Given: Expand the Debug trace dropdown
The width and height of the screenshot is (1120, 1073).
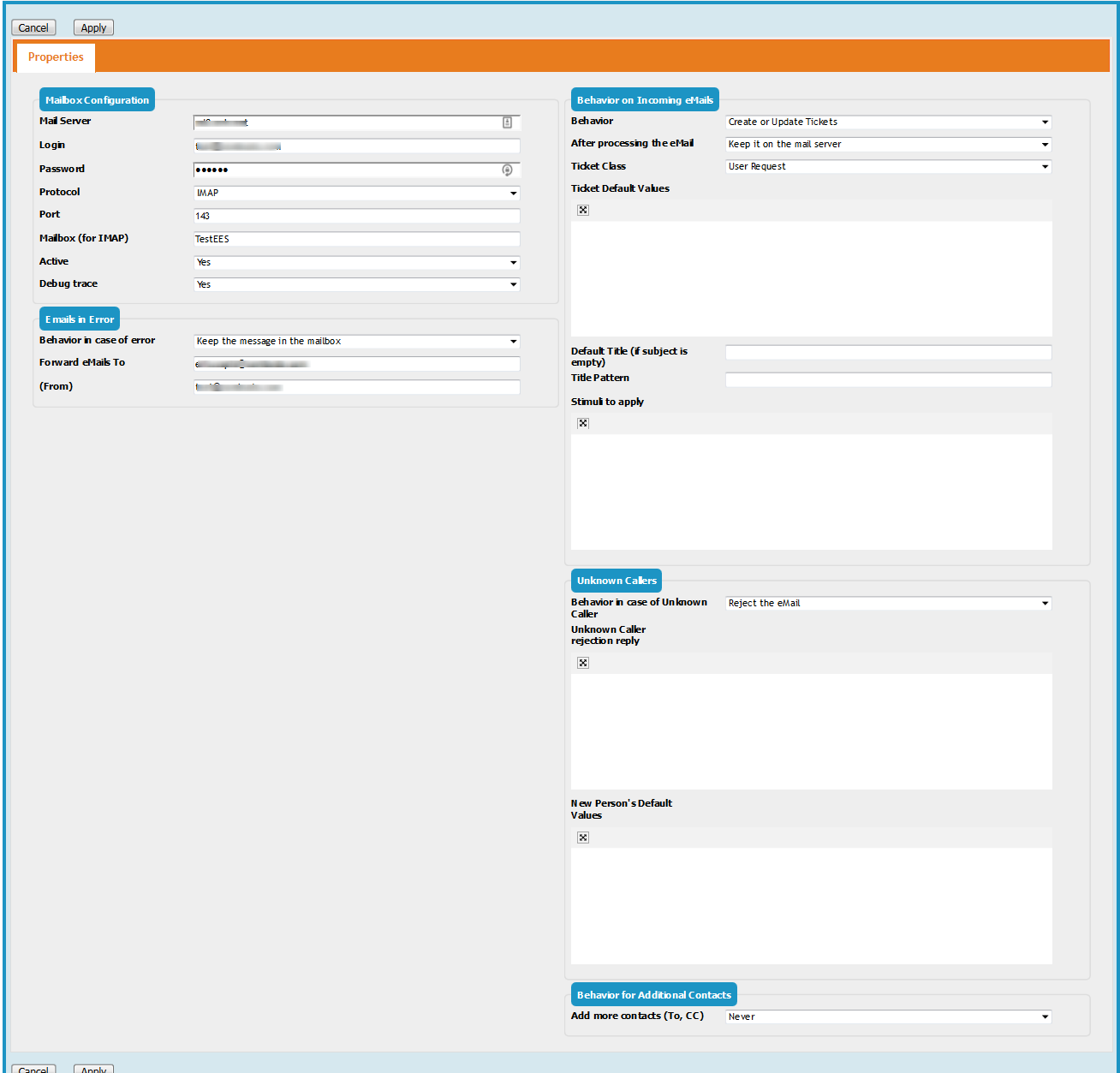Looking at the screenshot, I should 356,284.
